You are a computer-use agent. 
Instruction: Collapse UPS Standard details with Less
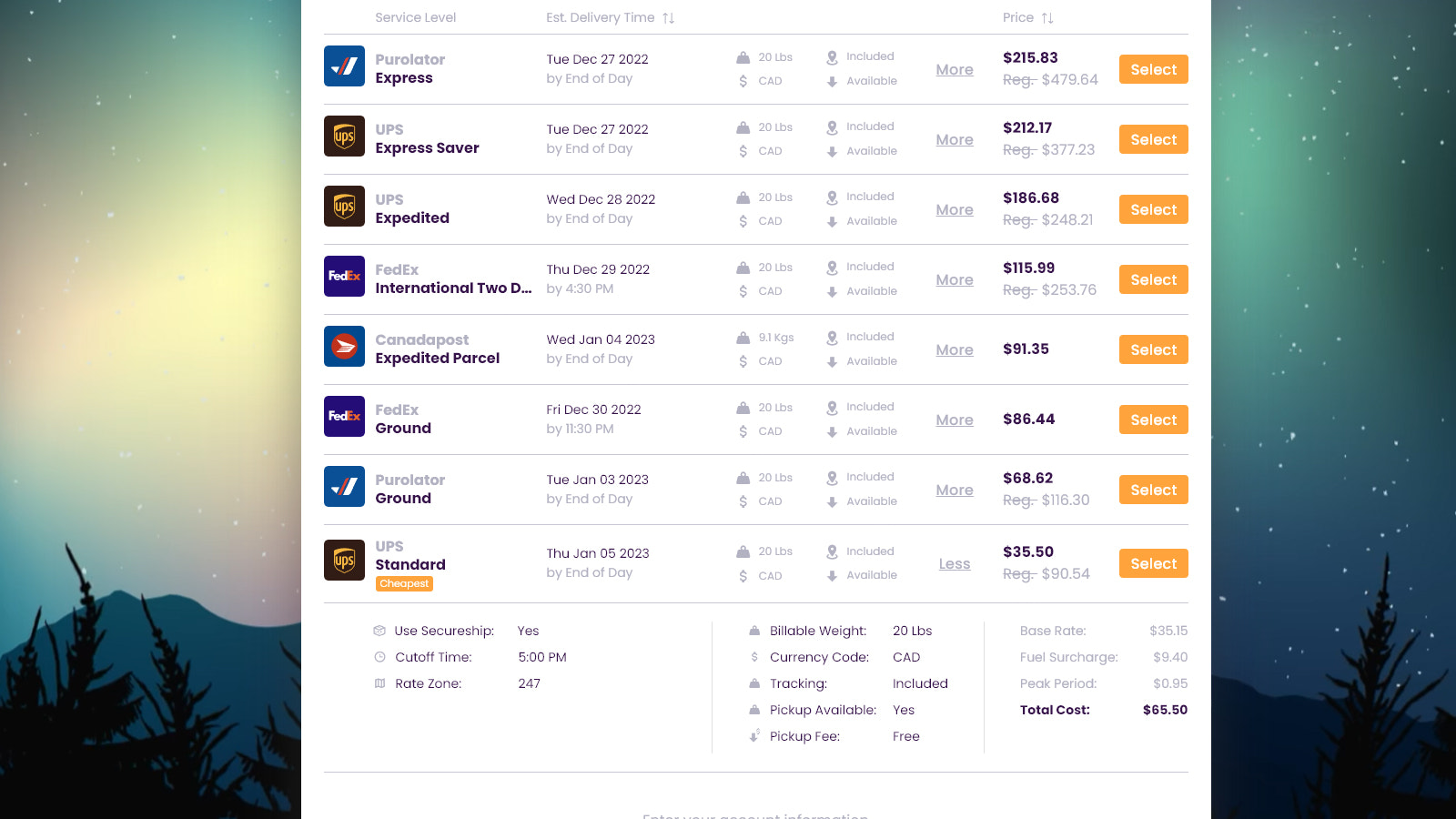(955, 564)
